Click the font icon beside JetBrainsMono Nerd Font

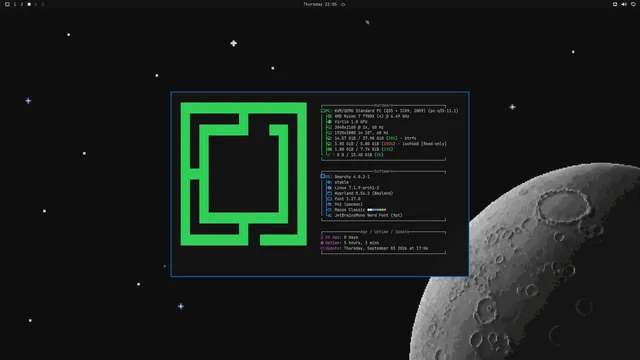(329, 215)
